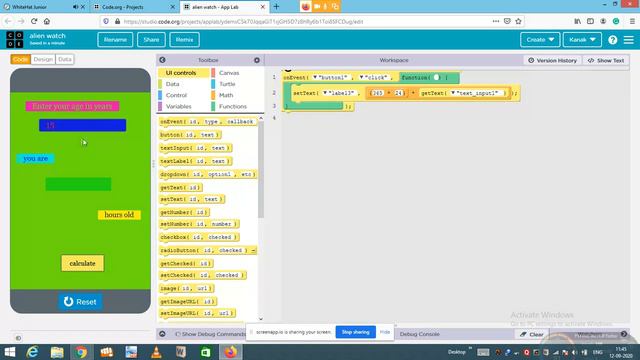Screen dimensions: 640x360
Task: Click the 365 number field in code block
Action: pos(378,93)
